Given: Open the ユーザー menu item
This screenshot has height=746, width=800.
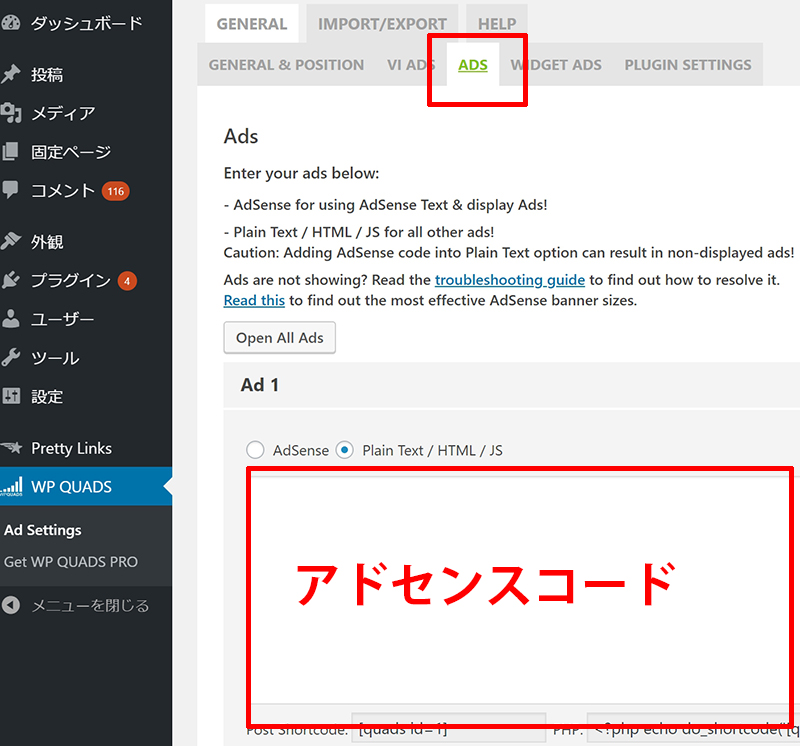Looking at the screenshot, I should coord(86,319).
